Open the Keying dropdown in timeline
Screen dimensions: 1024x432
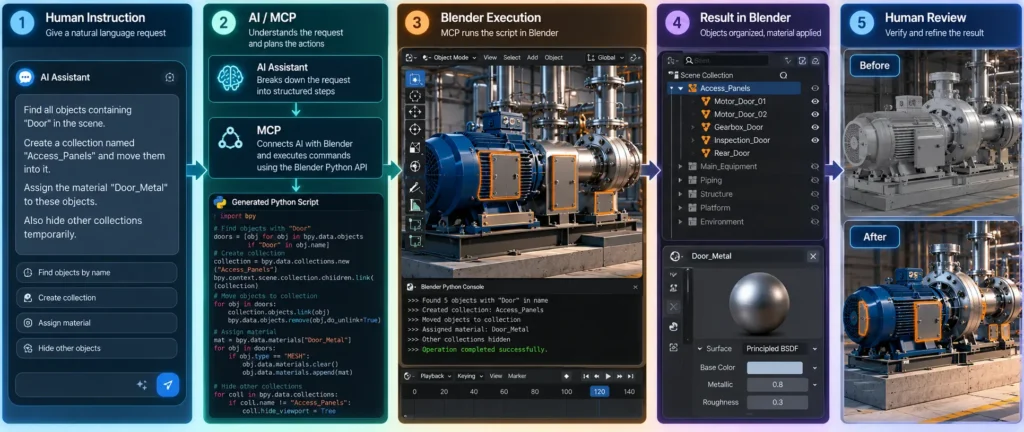pos(470,377)
